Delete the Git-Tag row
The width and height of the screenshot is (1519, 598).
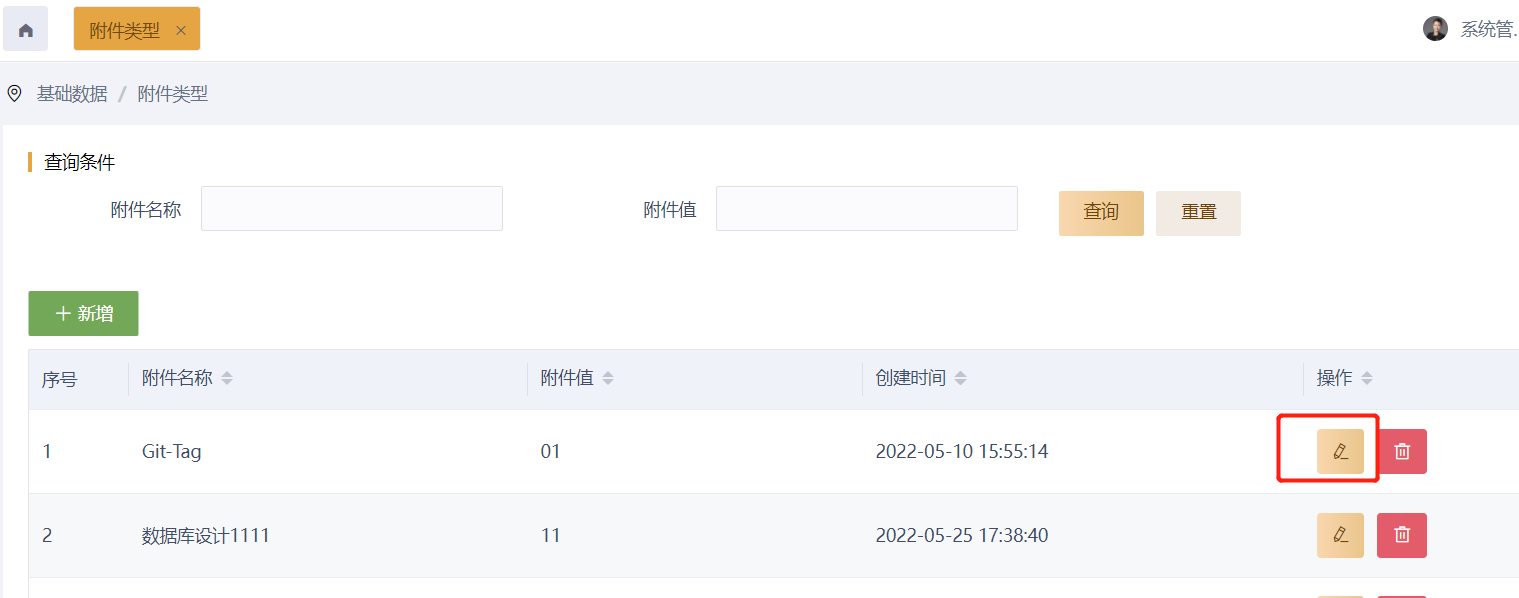[1402, 451]
